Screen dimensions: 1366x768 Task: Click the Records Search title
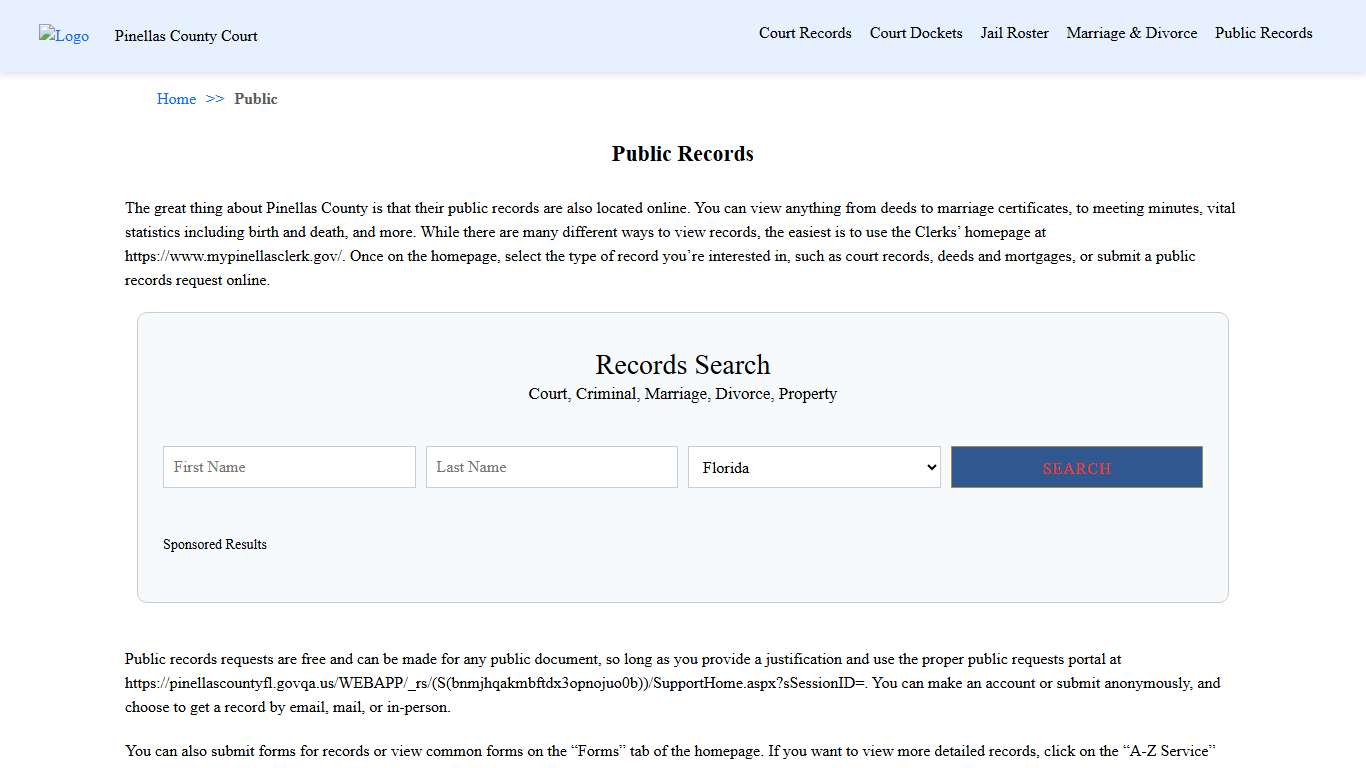(682, 365)
